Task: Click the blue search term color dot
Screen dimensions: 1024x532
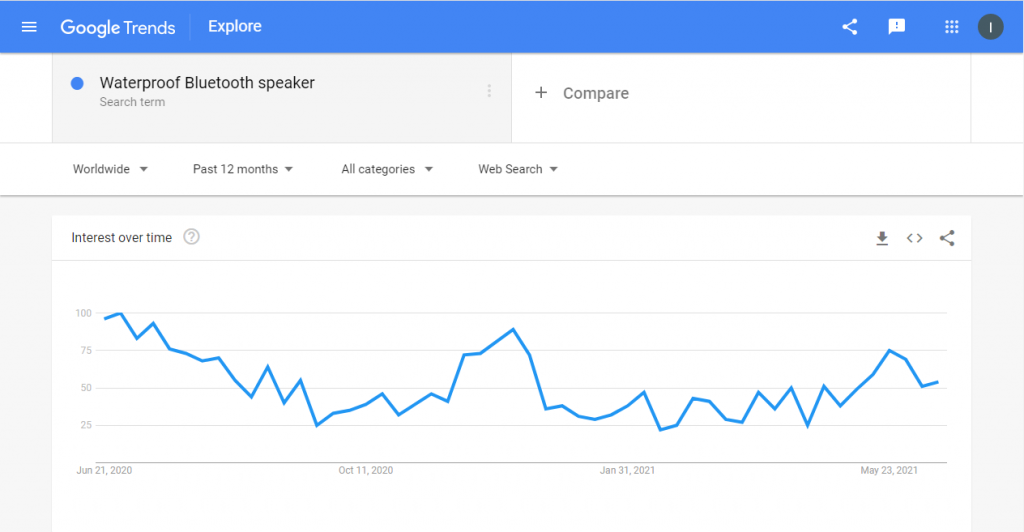Action: (77, 84)
